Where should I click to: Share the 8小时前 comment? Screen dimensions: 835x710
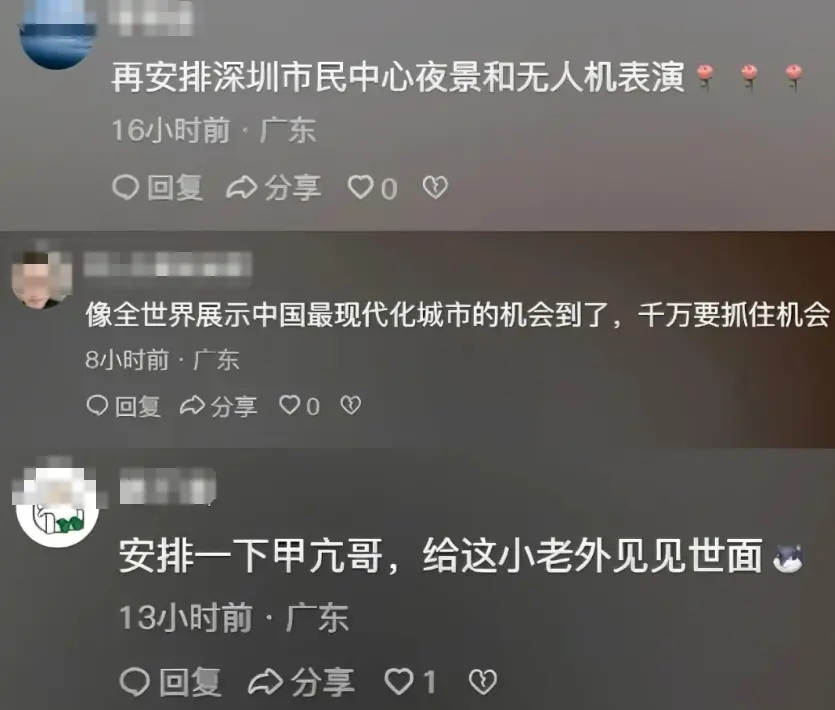point(219,406)
